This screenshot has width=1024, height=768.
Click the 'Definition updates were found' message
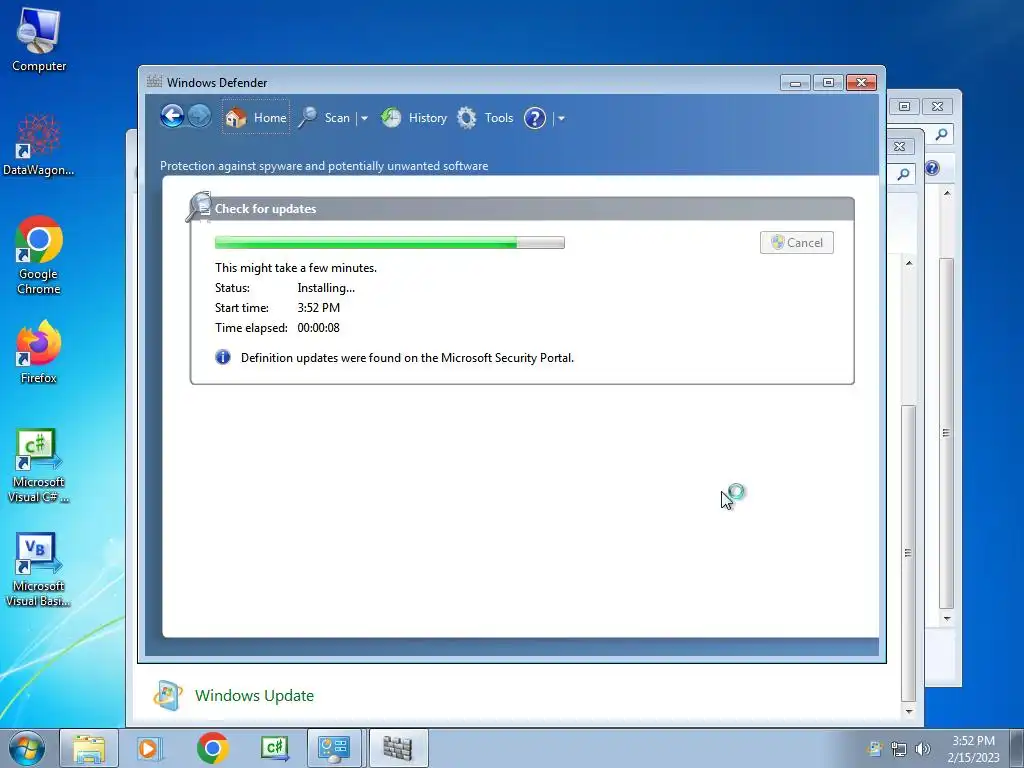click(408, 357)
